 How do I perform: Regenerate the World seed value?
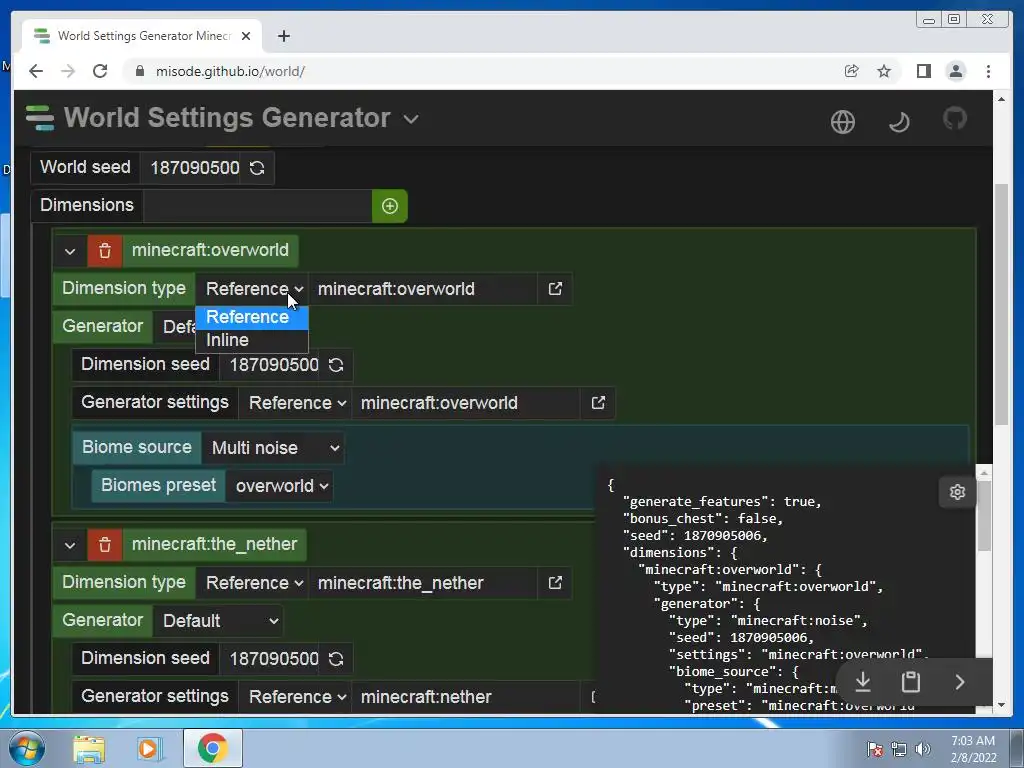point(257,168)
